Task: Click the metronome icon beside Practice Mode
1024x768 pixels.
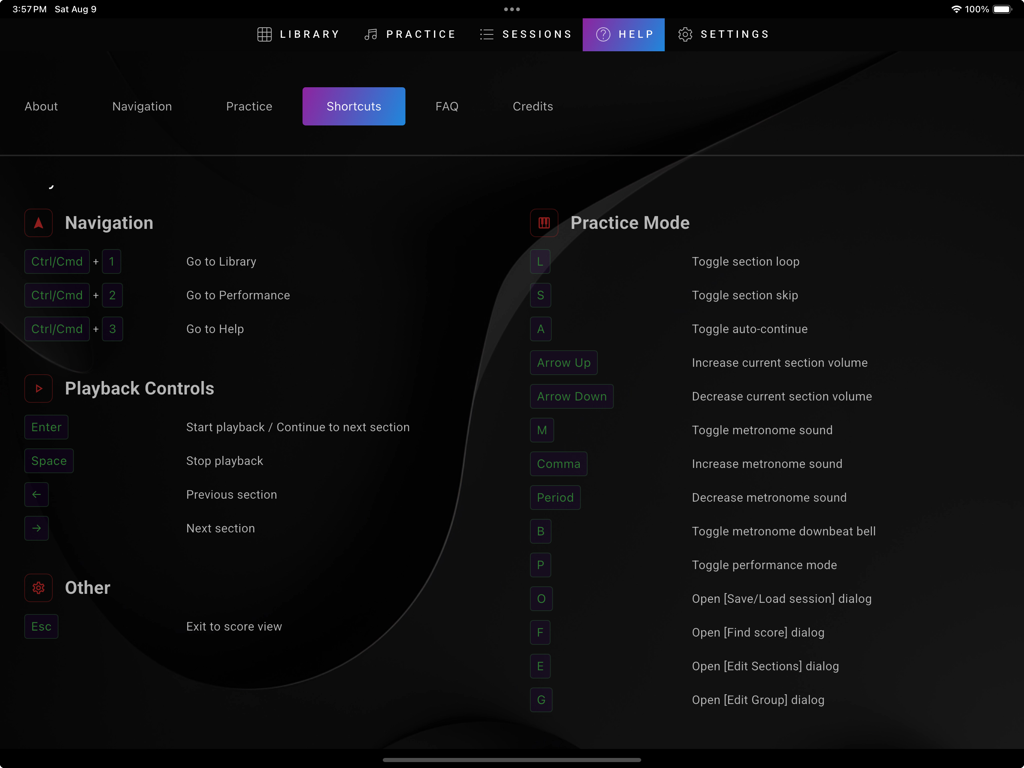Action: point(543,222)
